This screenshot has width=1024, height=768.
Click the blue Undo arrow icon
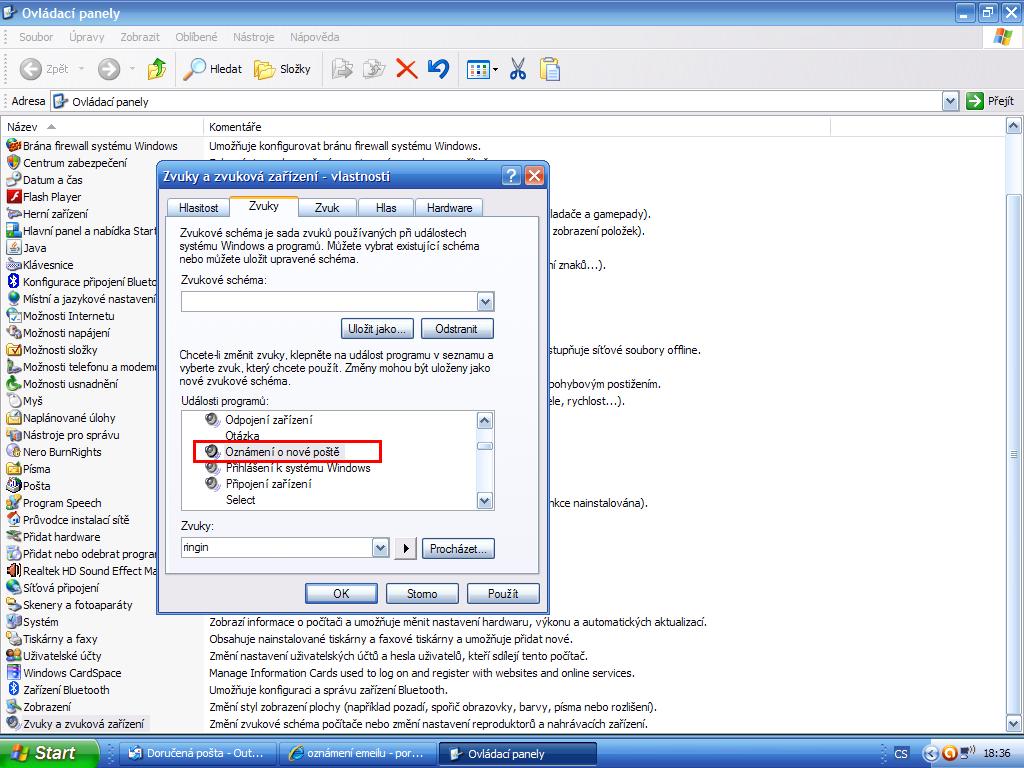[439, 69]
